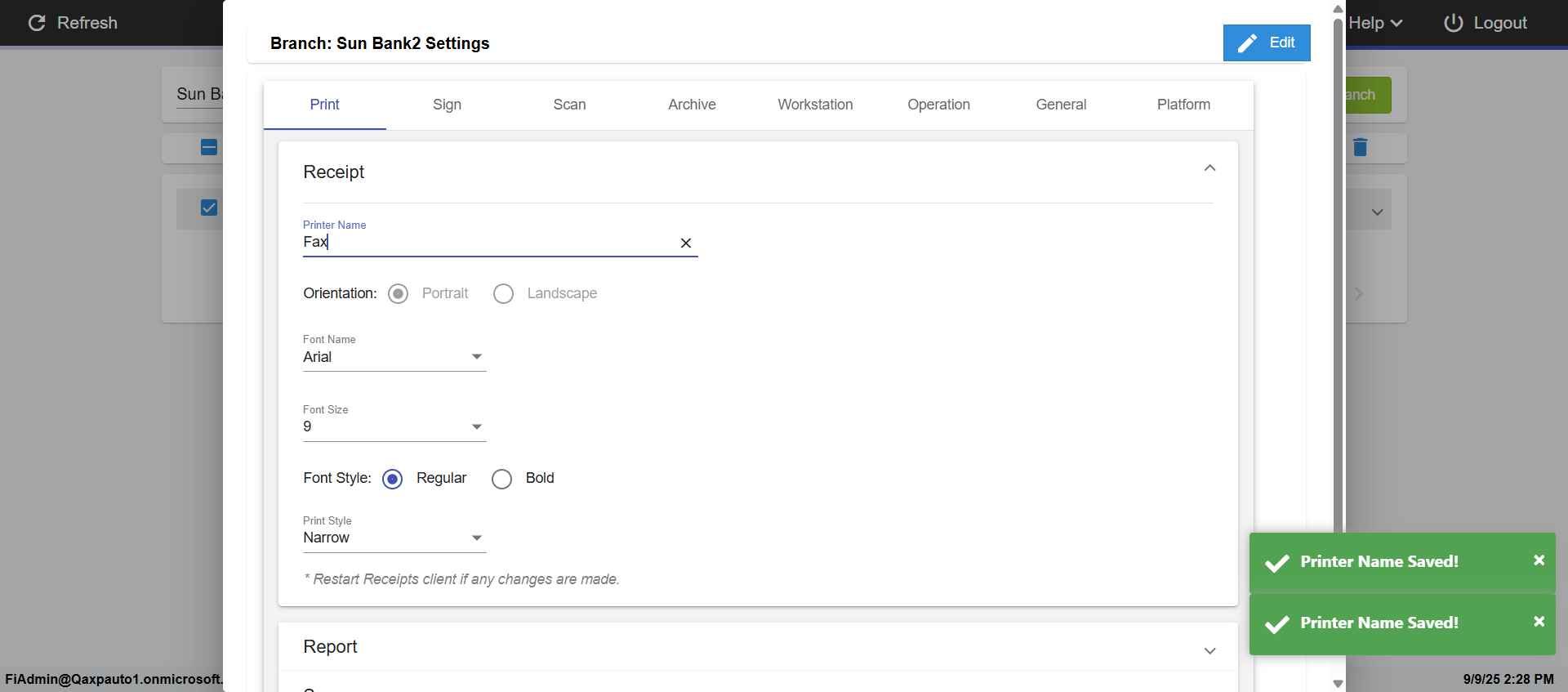Image resolution: width=1568 pixels, height=692 pixels.
Task: Collapse the Receipt section
Action: tap(1209, 168)
